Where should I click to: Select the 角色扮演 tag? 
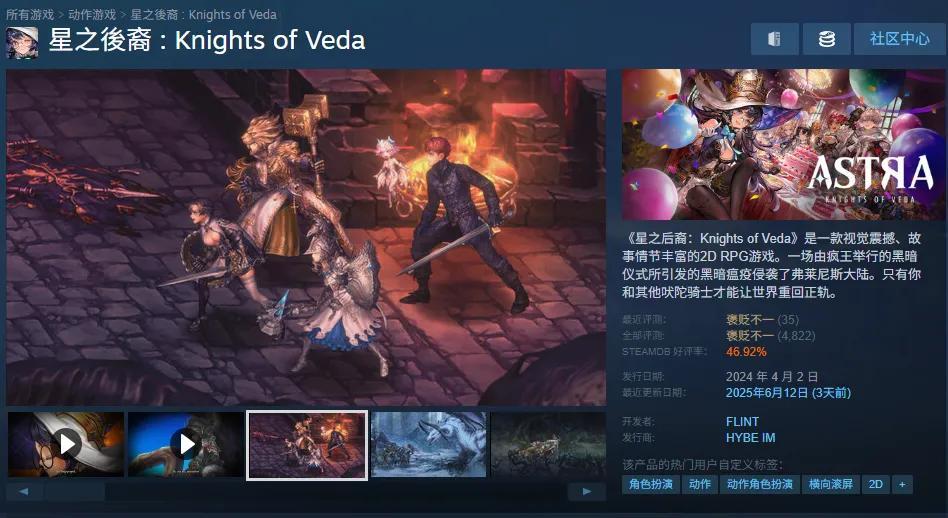point(651,484)
